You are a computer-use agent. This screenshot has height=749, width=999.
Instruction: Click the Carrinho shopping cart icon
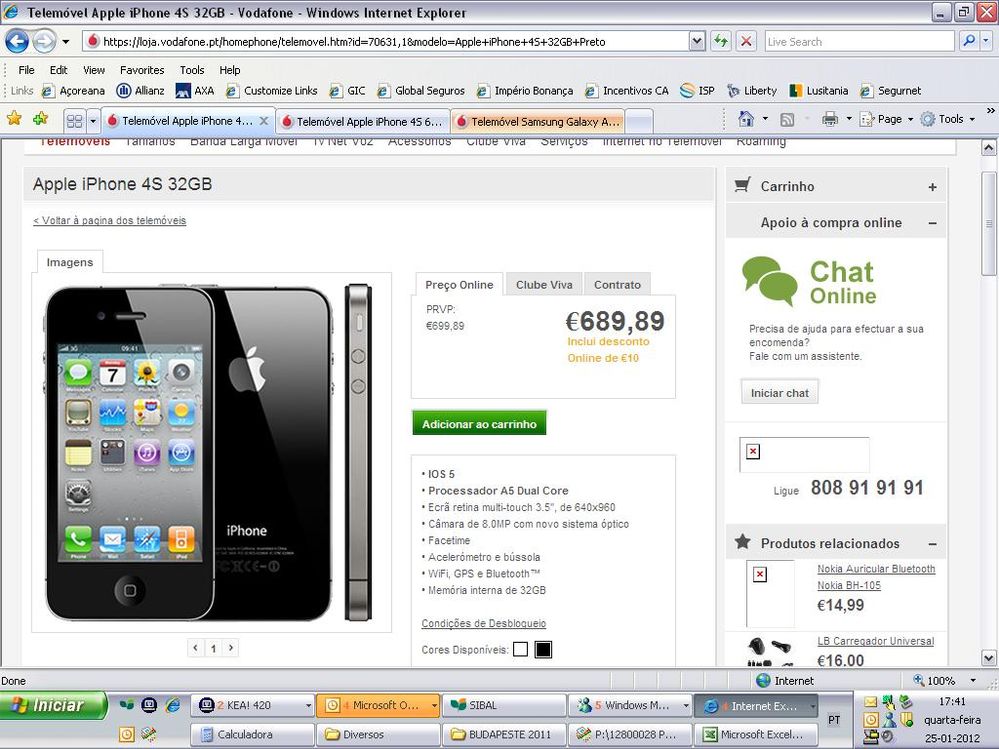[743, 185]
